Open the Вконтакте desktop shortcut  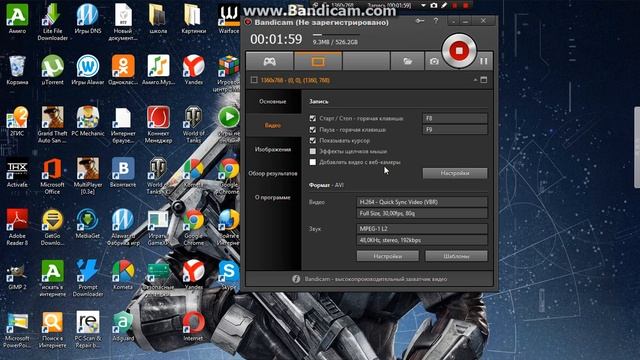[123, 173]
